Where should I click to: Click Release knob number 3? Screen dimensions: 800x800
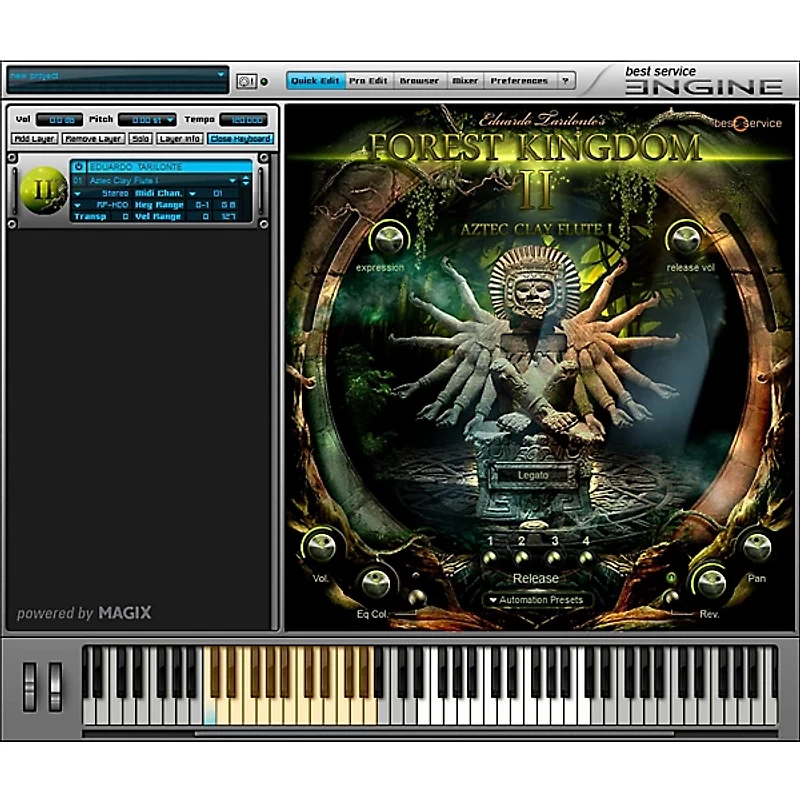tap(554, 559)
